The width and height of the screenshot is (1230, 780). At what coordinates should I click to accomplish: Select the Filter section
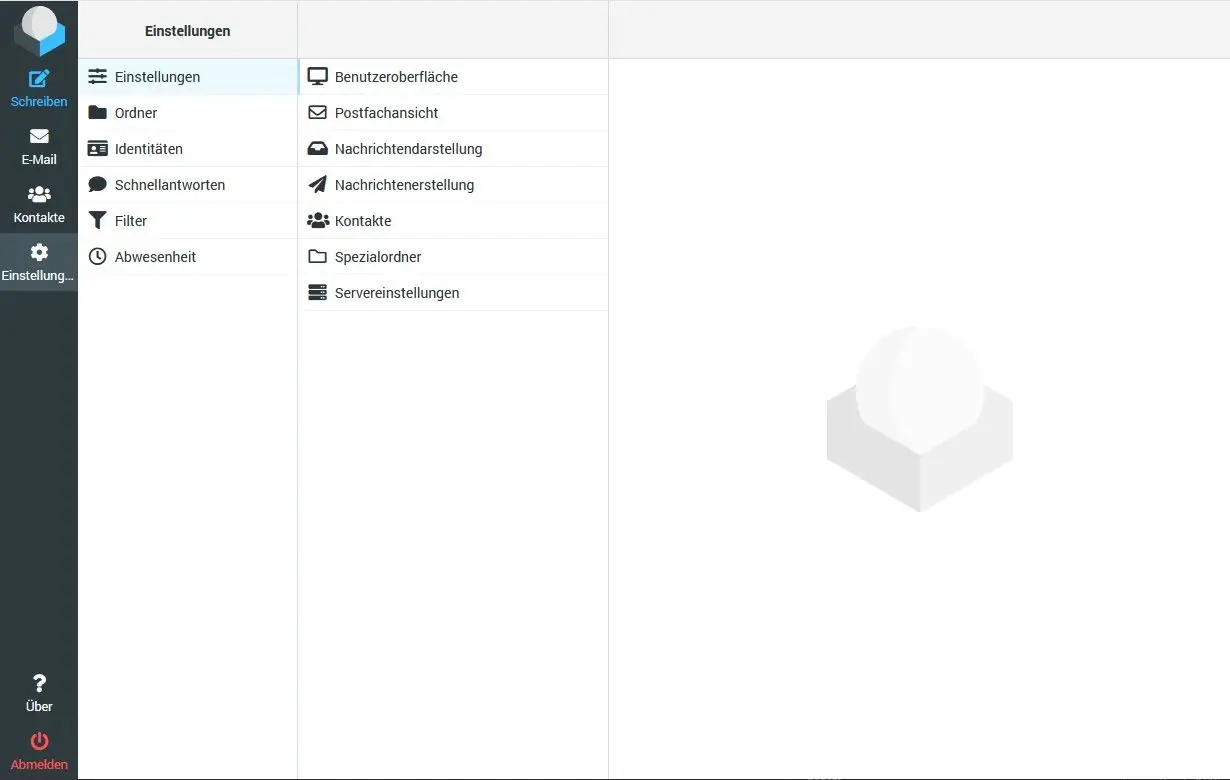pos(130,221)
